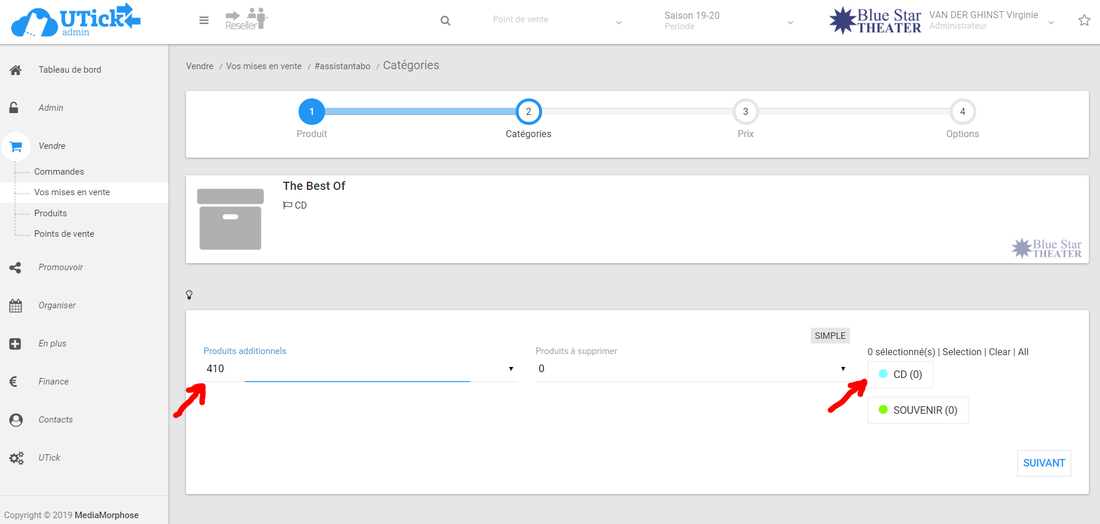
Task: Open Points de vente menu item
Action: (x=64, y=234)
